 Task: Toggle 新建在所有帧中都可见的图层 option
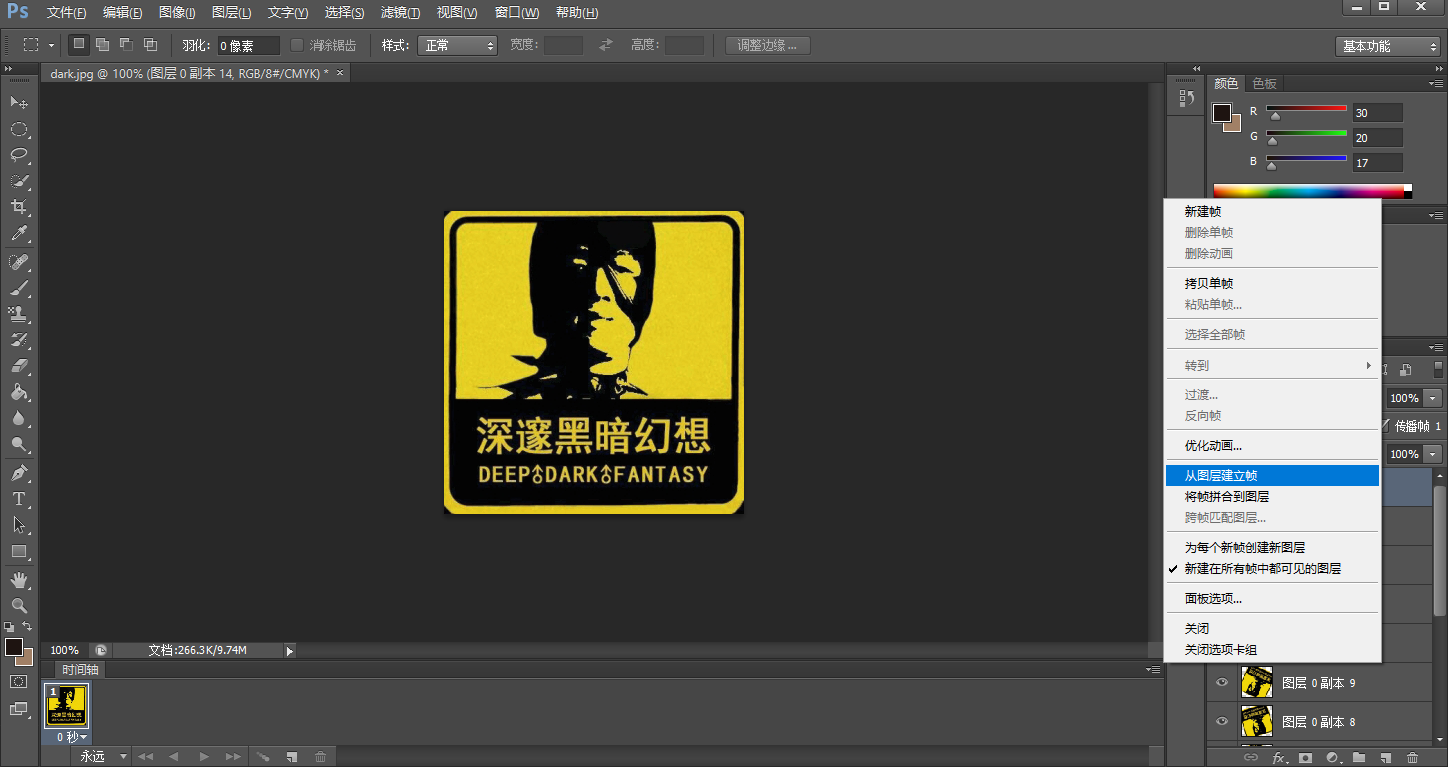pos(1262,569)
